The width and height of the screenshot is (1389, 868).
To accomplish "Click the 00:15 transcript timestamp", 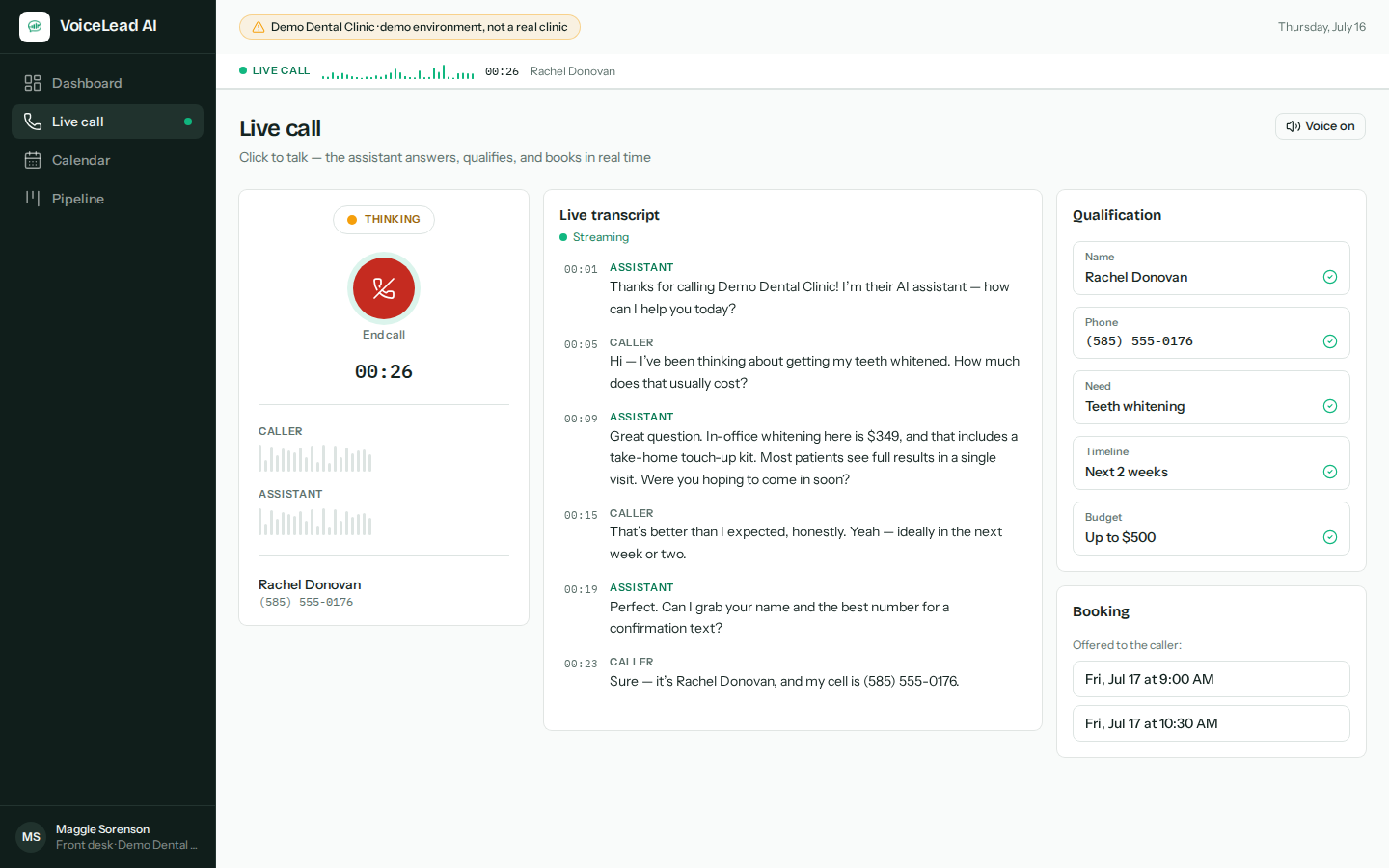I will [581, 515].
